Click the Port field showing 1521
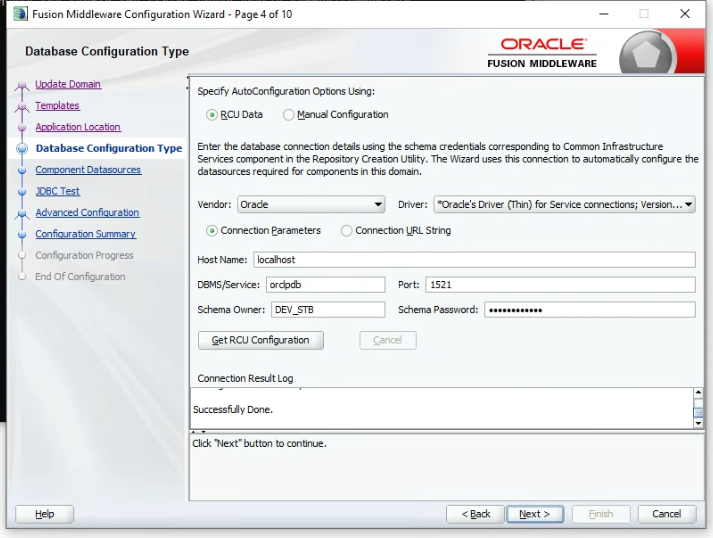Viewport: 713px width, 538px height. [x=560, y=285]
